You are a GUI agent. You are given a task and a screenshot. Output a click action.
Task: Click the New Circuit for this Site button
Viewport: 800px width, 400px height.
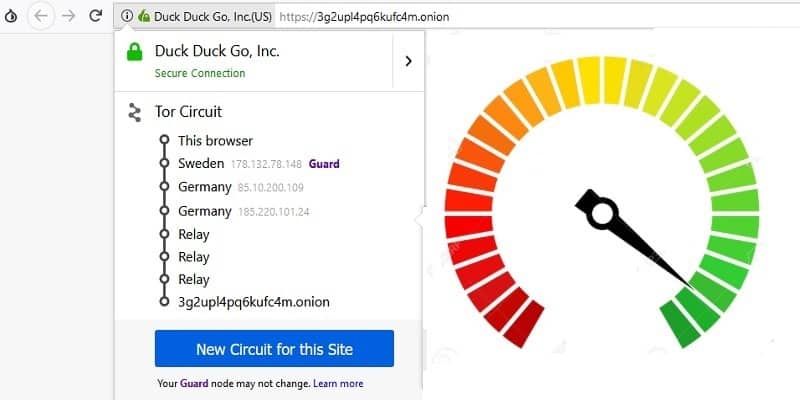[274, 349]
